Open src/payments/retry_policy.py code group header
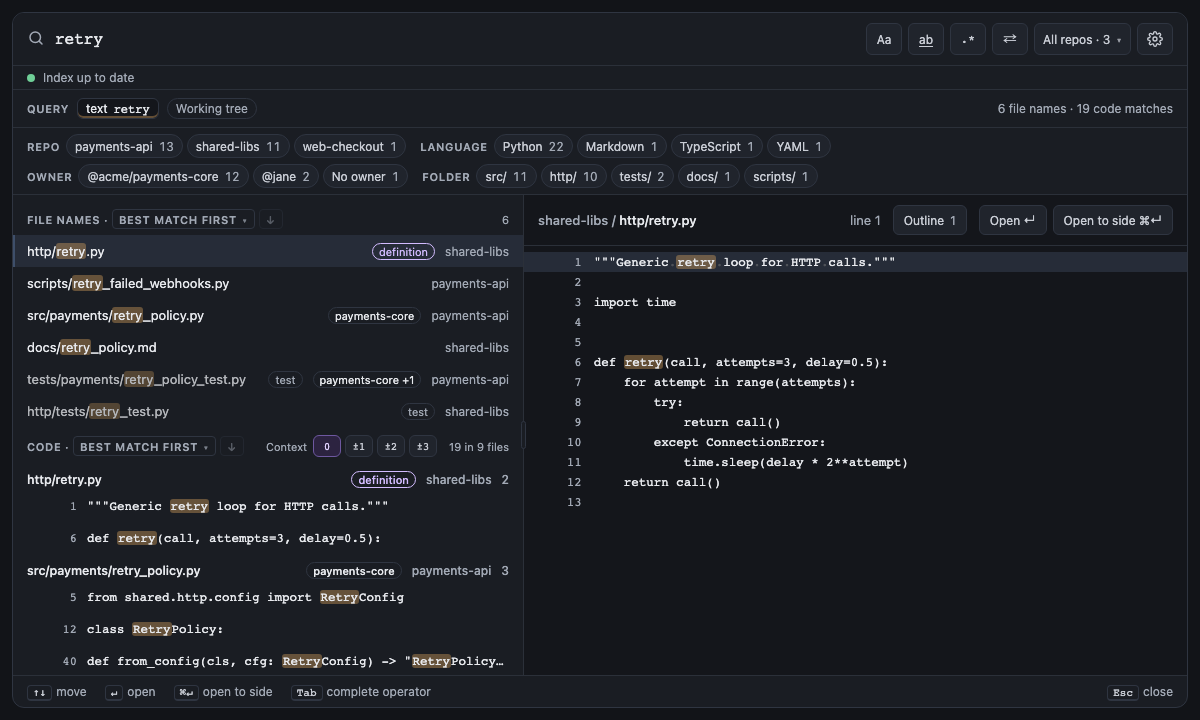Viewport: 1200px width, 720px height. pos(268,571)
